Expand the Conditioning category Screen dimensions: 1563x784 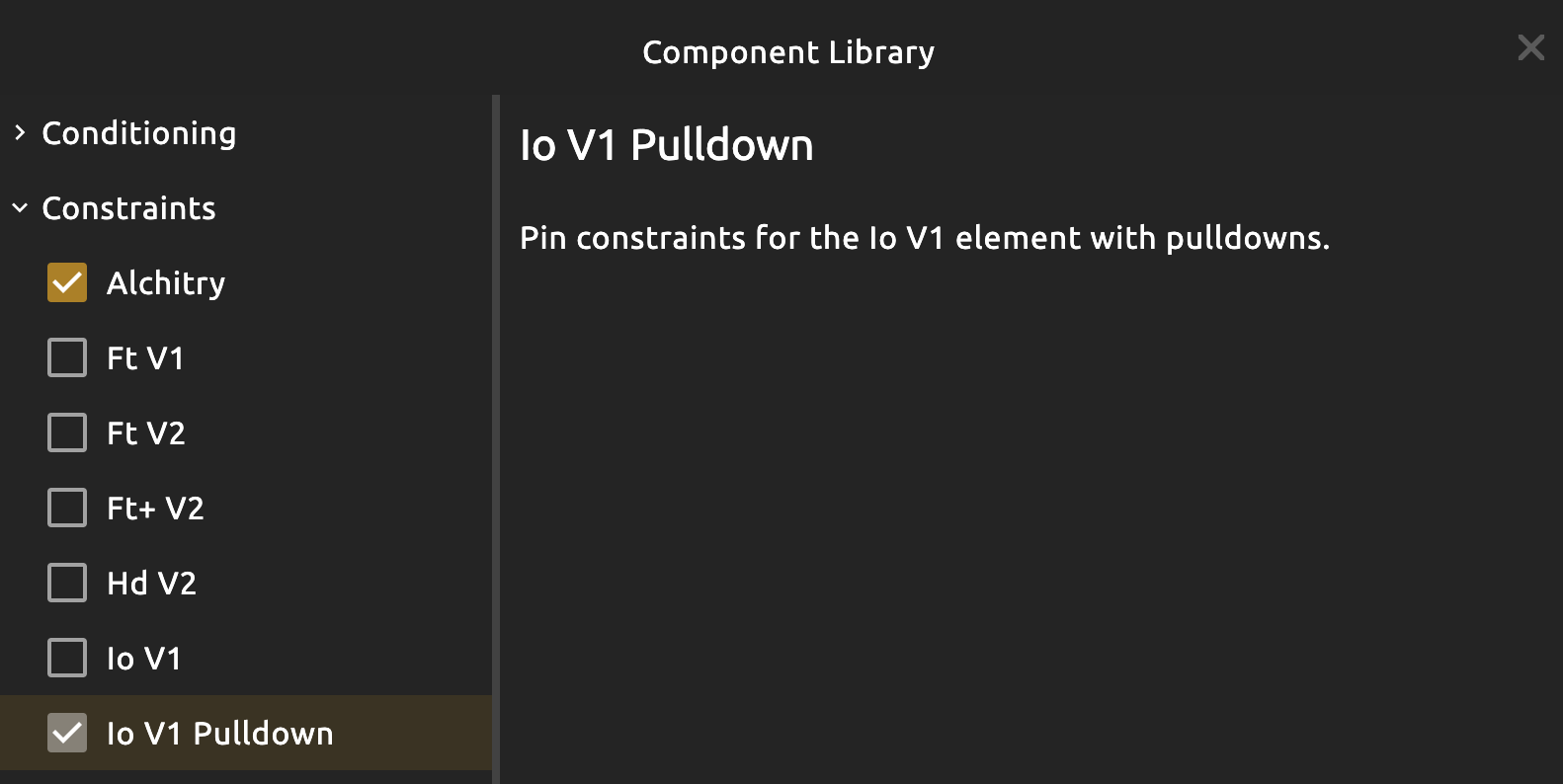click(x=20, y=133)
